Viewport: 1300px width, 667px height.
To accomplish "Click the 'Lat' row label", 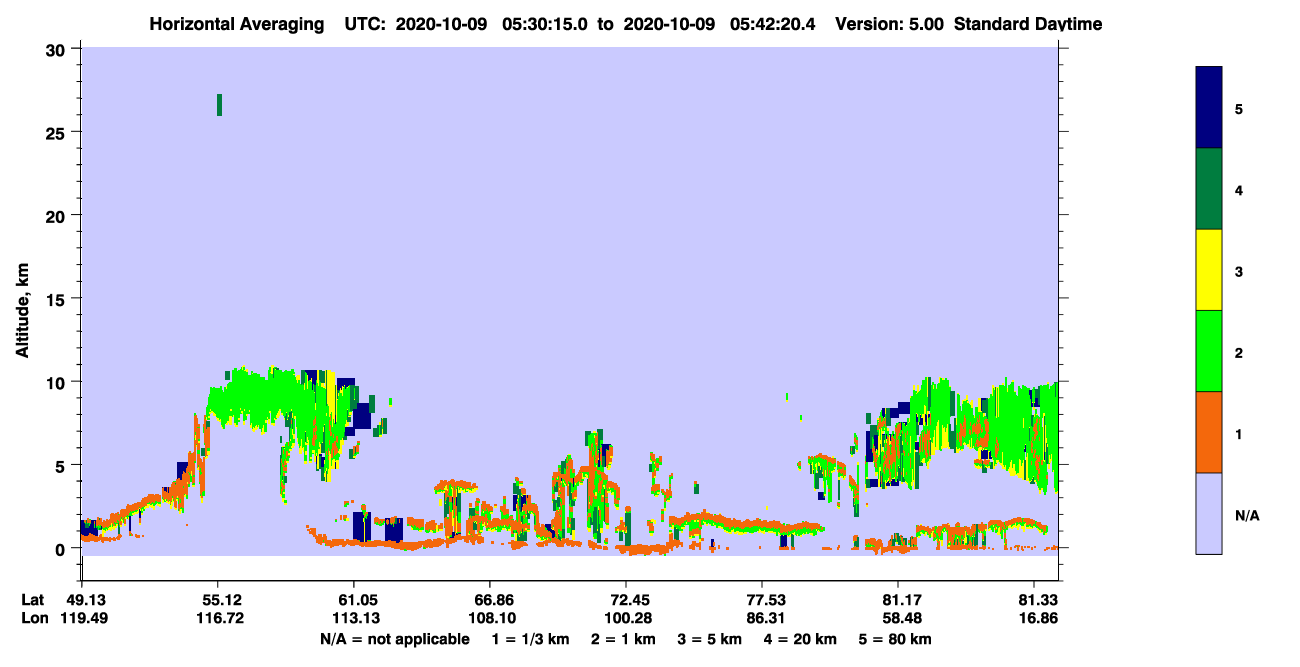I will [33, 600].
